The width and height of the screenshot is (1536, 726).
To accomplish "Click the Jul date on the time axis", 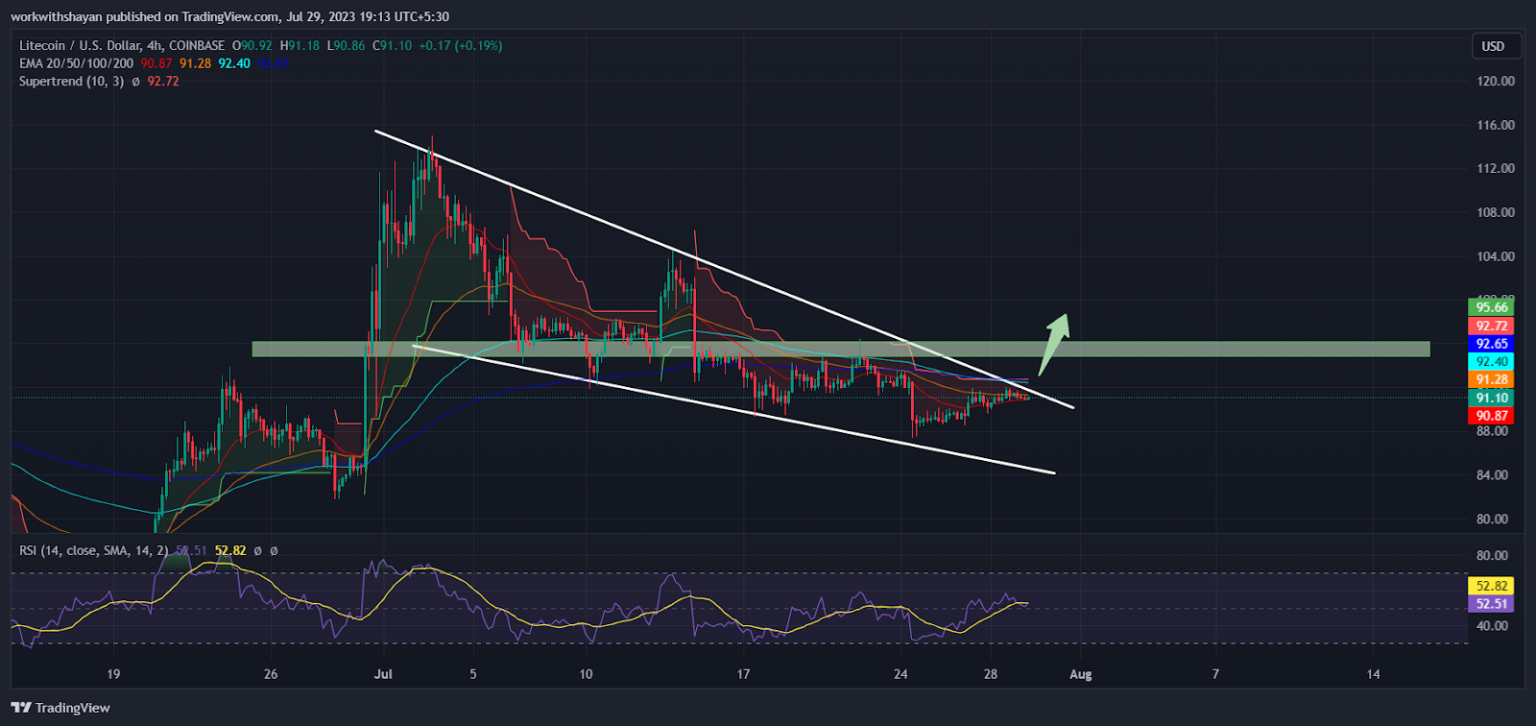I will tap(381, 675).
